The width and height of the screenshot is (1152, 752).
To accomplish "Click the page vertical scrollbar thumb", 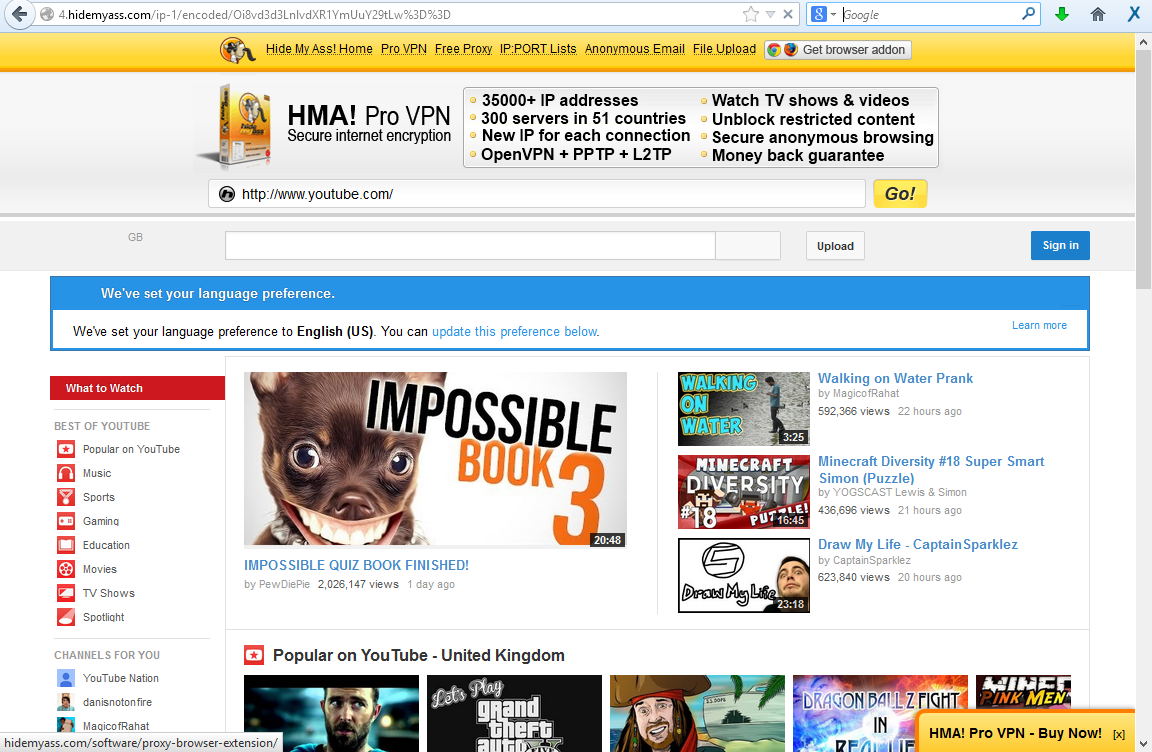I will [1143, 169].
